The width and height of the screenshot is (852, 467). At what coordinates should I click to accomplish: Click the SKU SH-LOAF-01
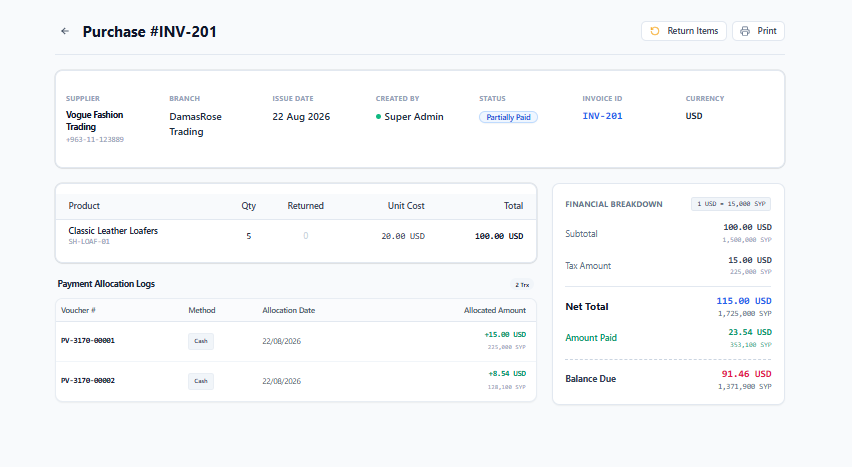point(89,241)
